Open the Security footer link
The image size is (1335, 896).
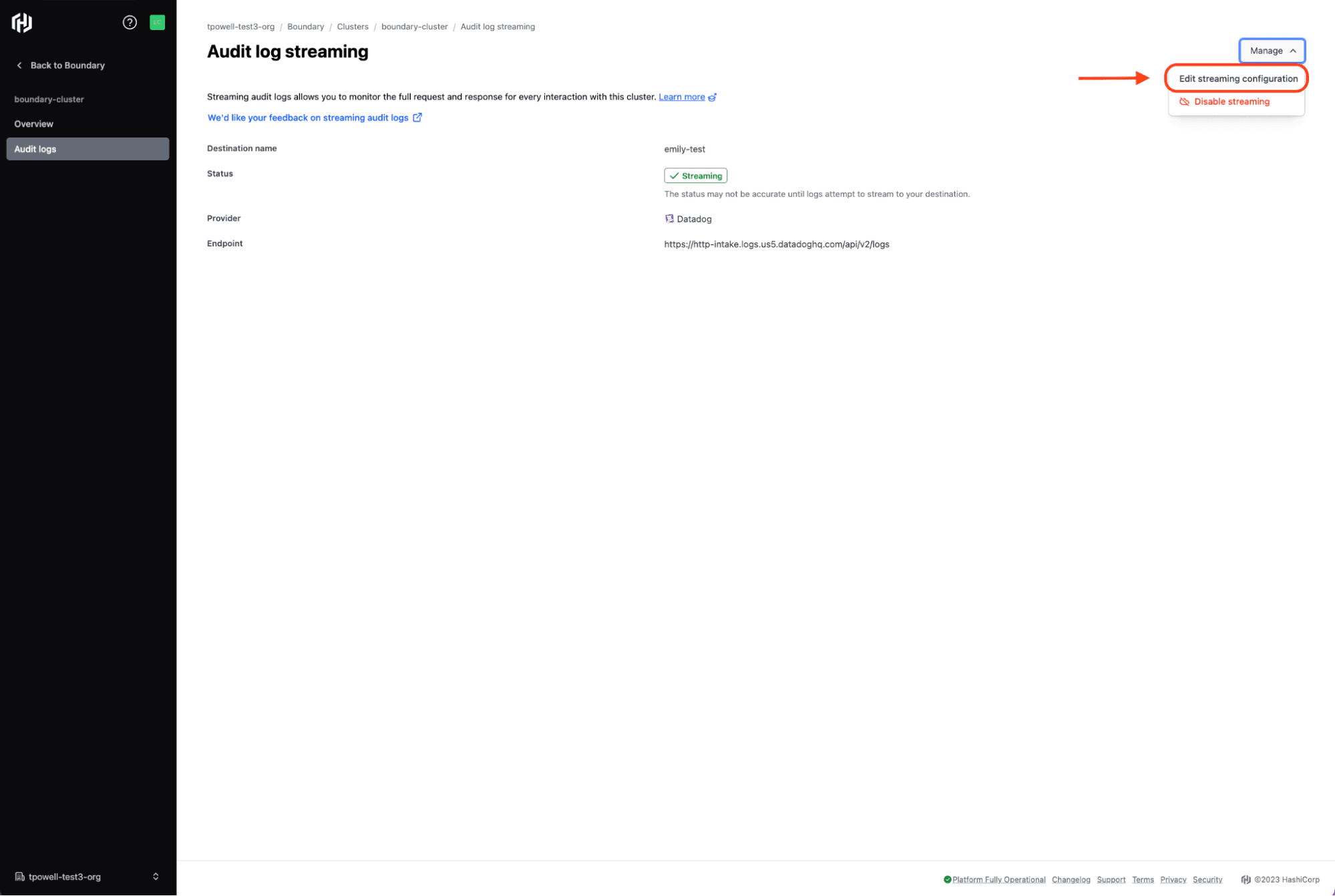point(1207,879)
